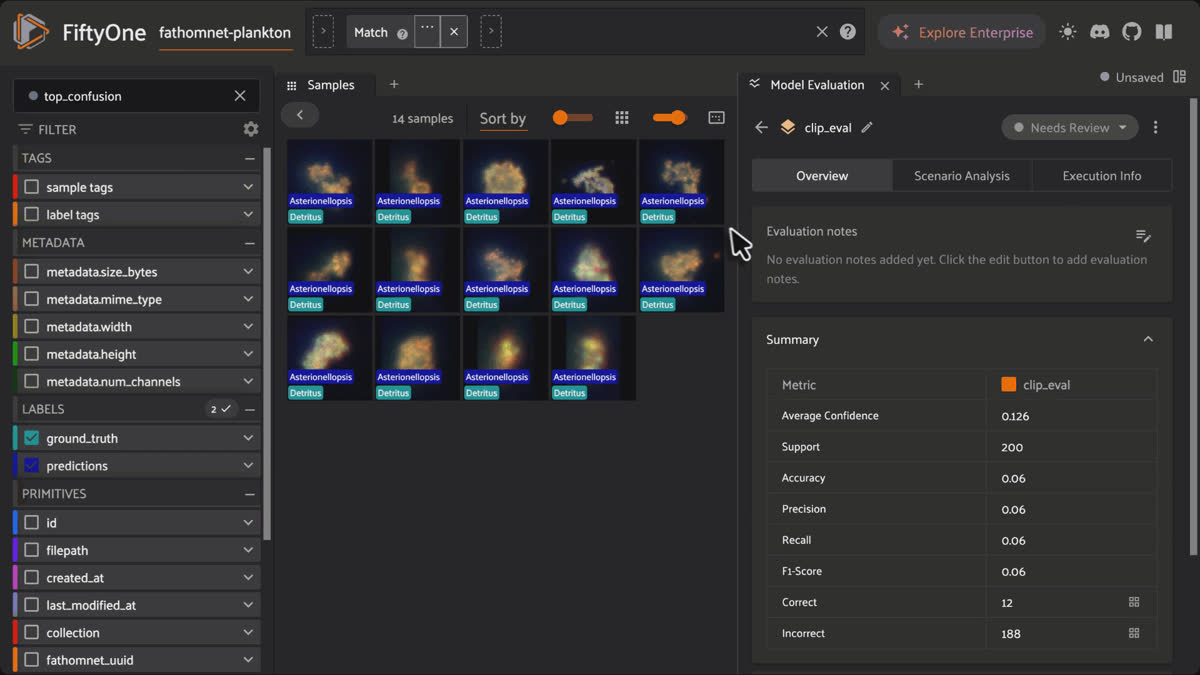The image size is (1200, 675).
Task: Click the FiftyOne logo icon
Action: pos(31,32)
